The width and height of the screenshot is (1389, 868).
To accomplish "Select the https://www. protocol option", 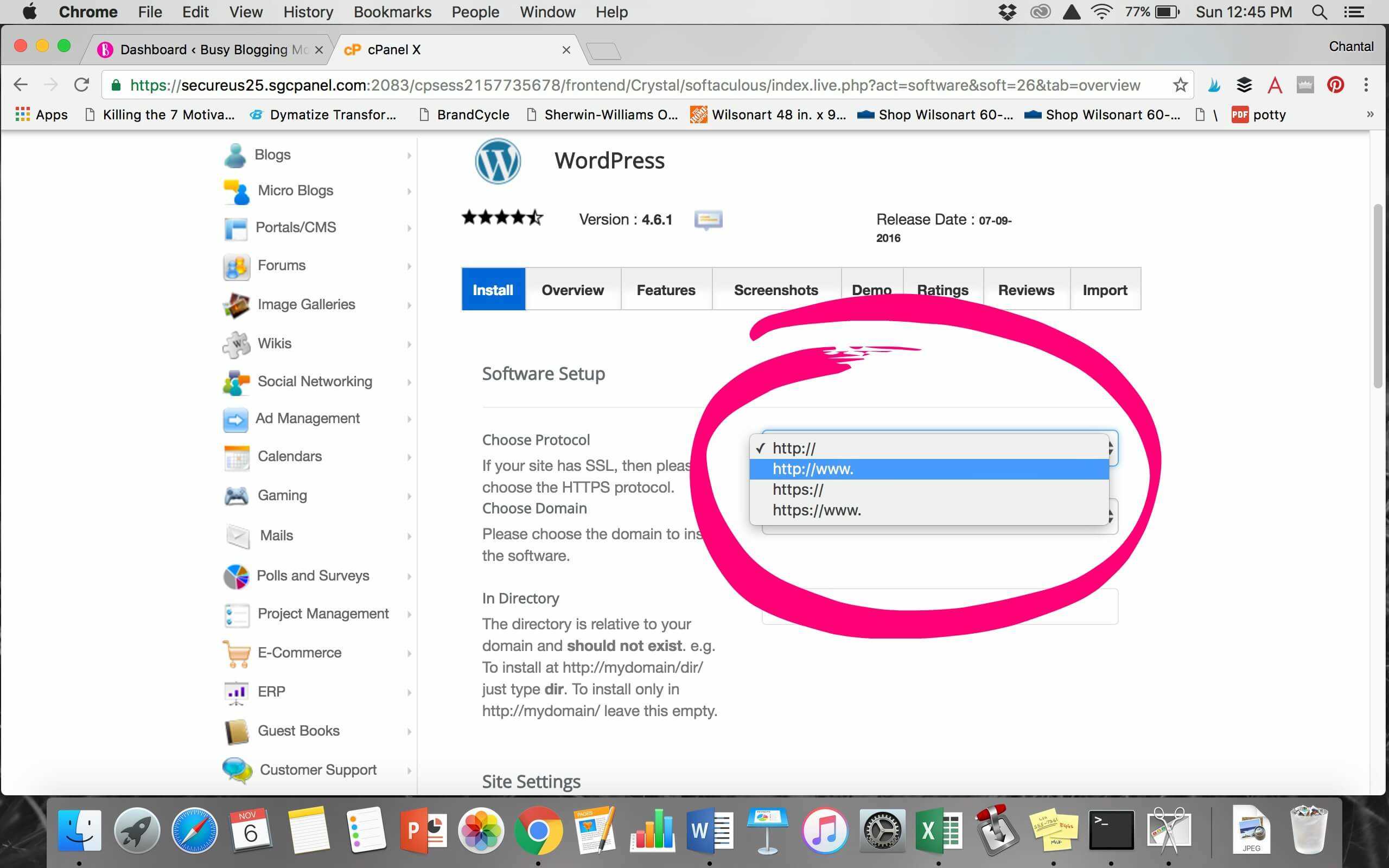I will (929, 510).
